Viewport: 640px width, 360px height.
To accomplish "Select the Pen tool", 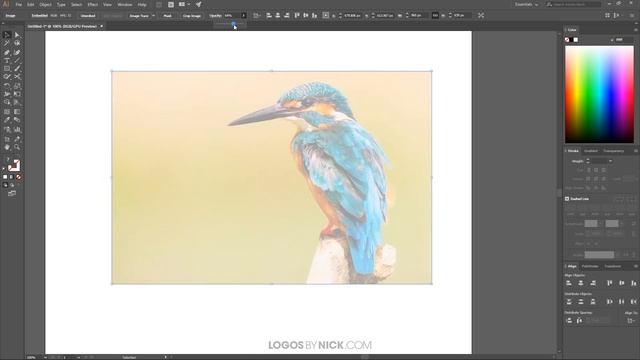I will point(7,53).
